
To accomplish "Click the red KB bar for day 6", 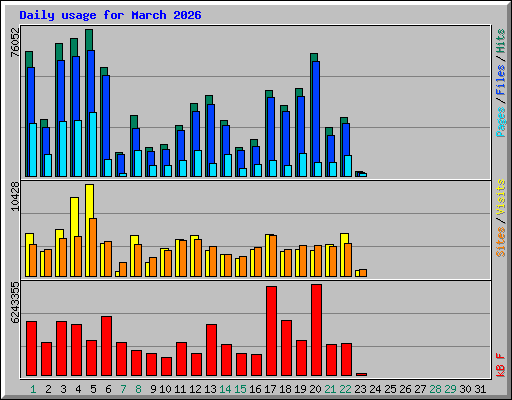I will [106, 346].
